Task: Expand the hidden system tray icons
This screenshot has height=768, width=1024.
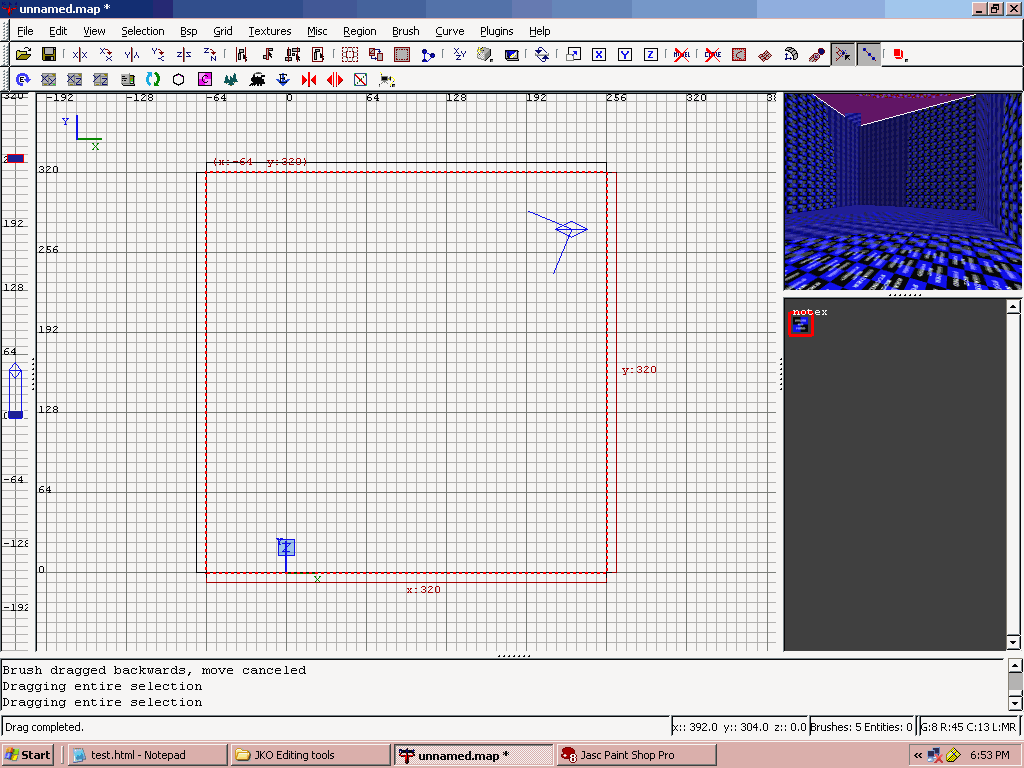Action: [x=918, y=756]
